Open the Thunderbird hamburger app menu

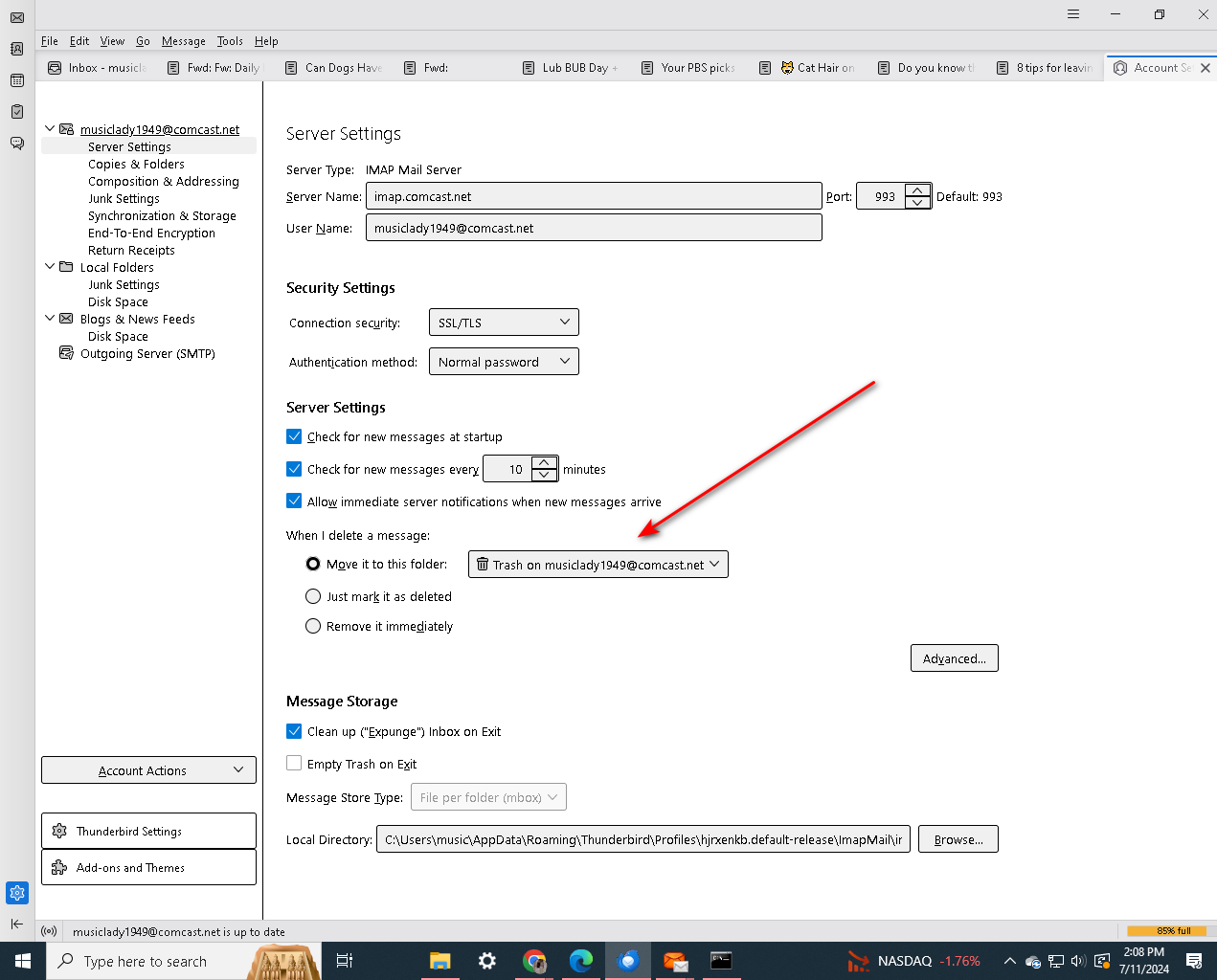(1073, 14)
